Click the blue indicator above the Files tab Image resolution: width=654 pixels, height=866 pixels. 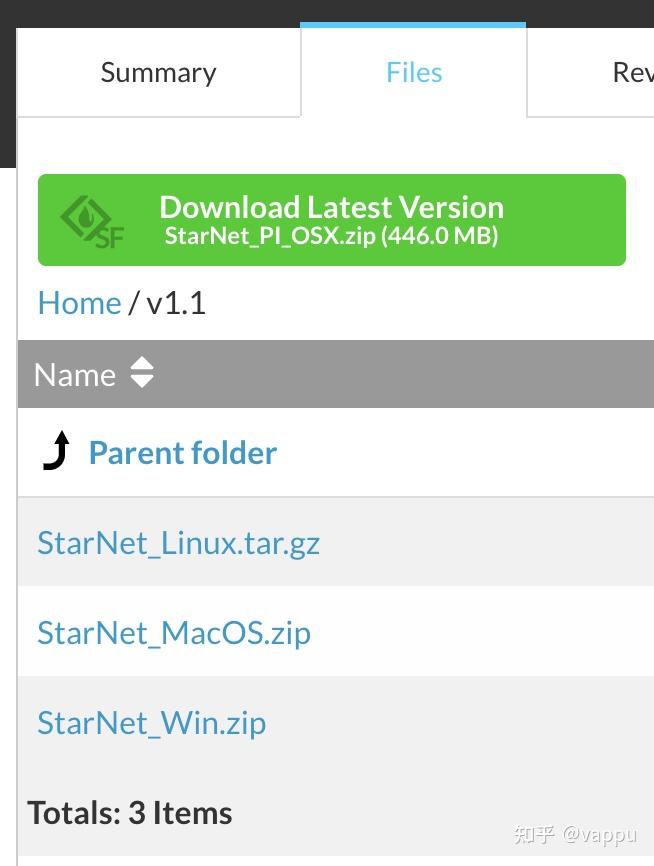click(x=413, y=25)
